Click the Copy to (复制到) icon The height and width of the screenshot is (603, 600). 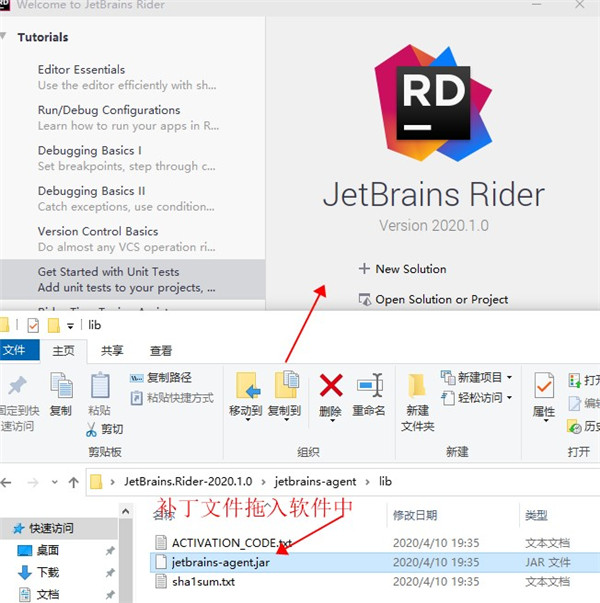click(x=286, y=385)
